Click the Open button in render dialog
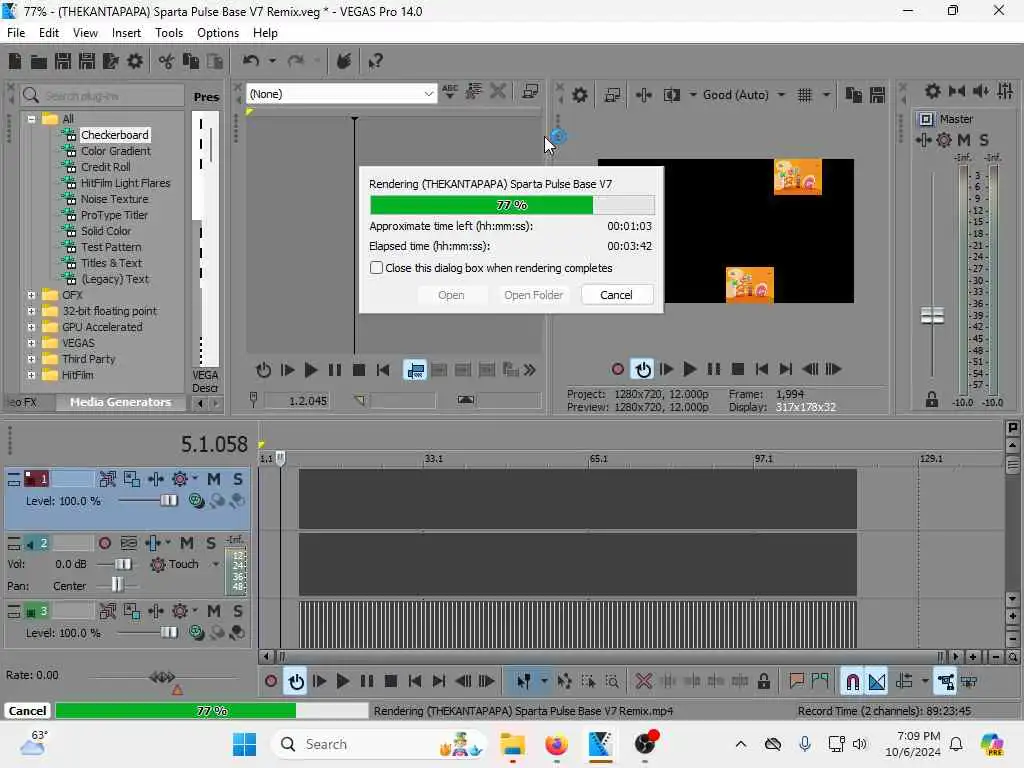Image resolution: width=1024 pixels, height=768 pixels. pos(451,295)
